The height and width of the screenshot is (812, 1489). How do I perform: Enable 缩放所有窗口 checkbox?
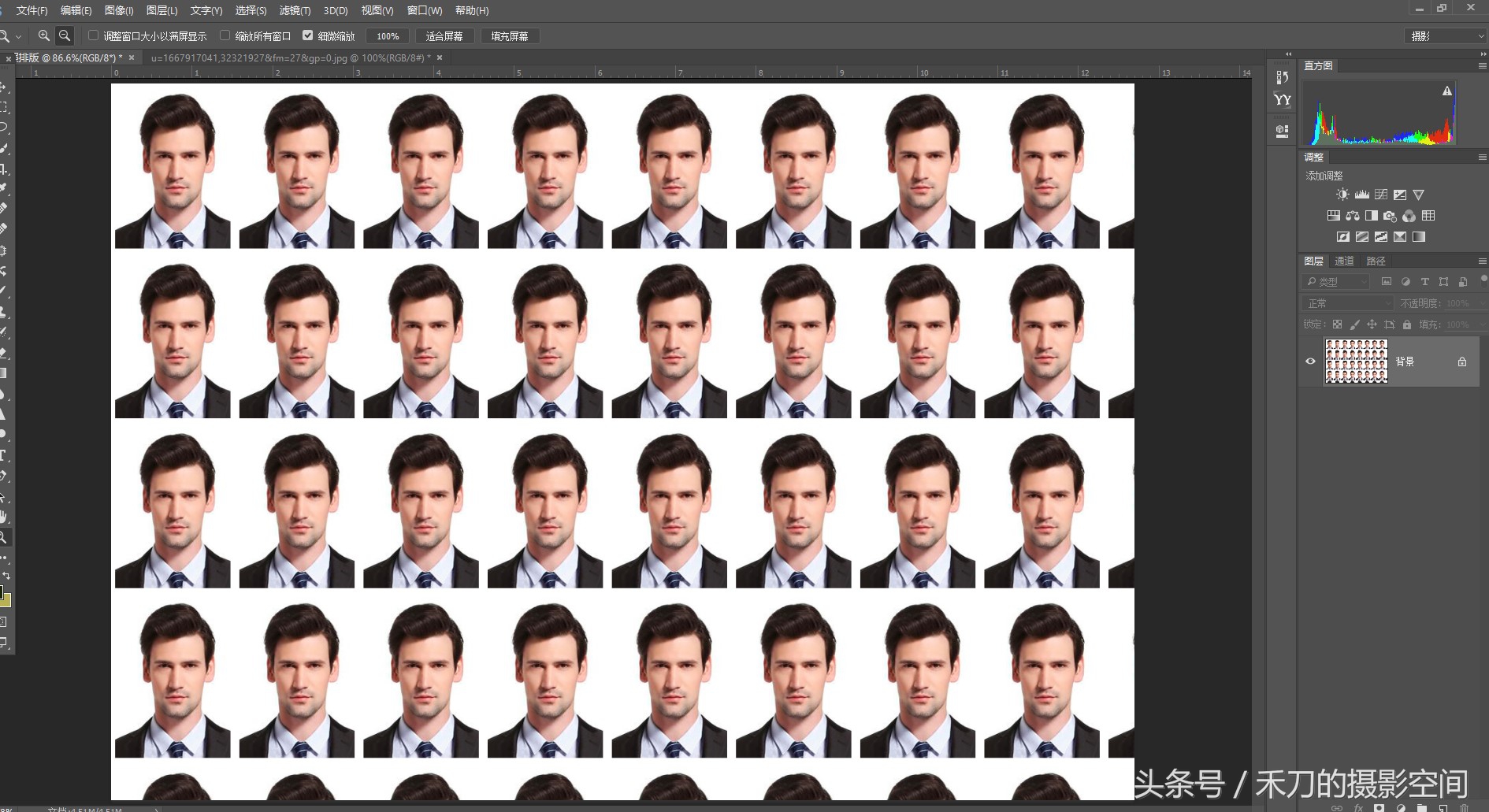[x=225, y=35]
